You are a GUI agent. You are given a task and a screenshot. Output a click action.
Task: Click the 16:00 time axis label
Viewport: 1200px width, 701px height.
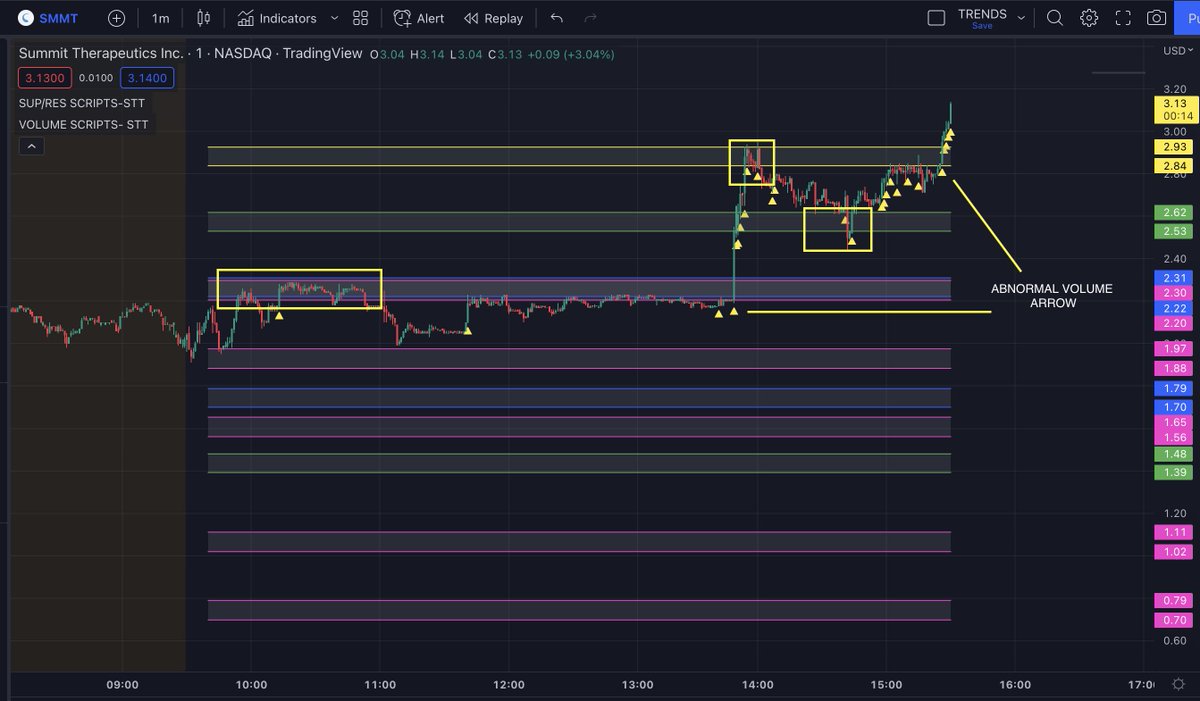(x=1015, y=685)
